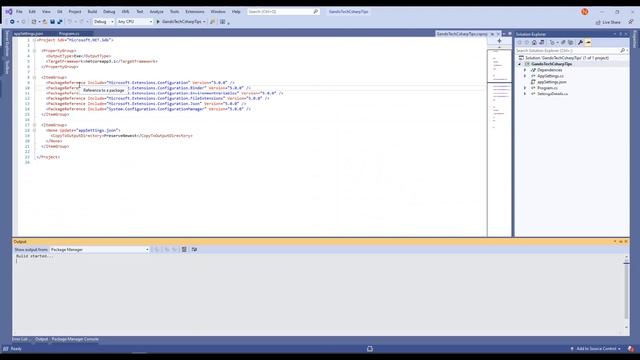This screenshot has width=640, height=360.
Task: Click the Save icon in the toolbar
Action: (x=52, y=22)
